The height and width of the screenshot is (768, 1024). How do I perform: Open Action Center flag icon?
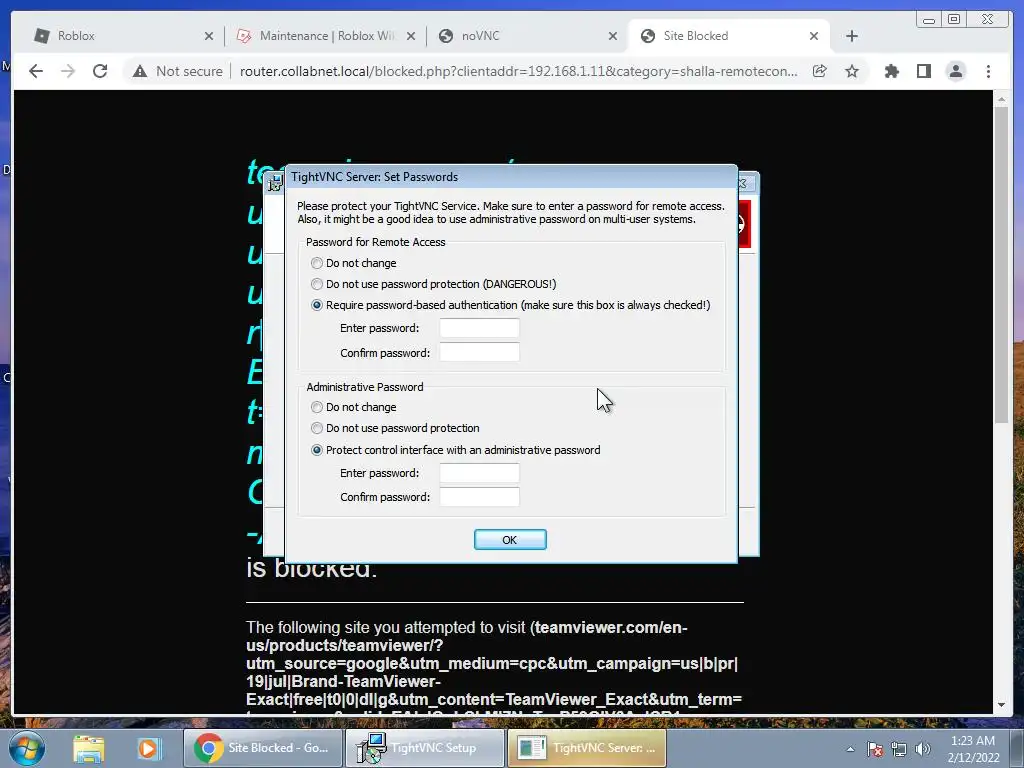[x=875, y=749]
